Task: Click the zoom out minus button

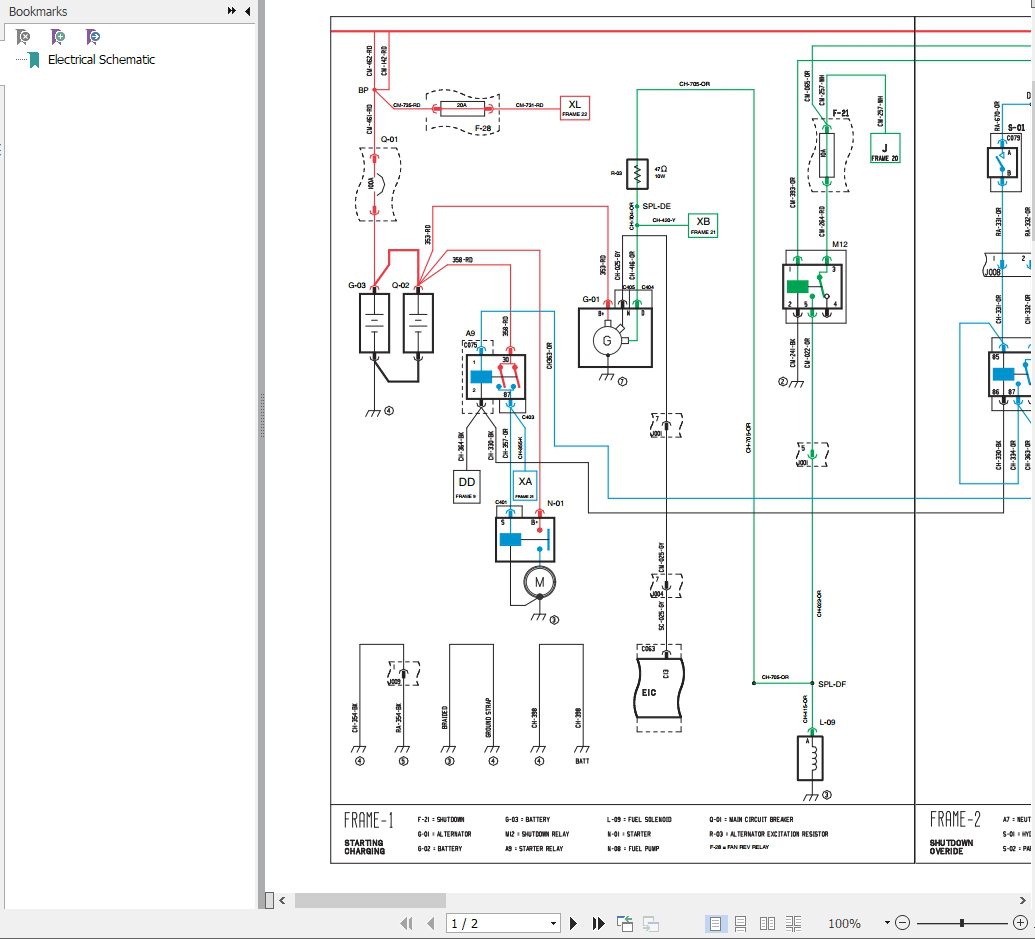Action: click(x=902, y=923)
